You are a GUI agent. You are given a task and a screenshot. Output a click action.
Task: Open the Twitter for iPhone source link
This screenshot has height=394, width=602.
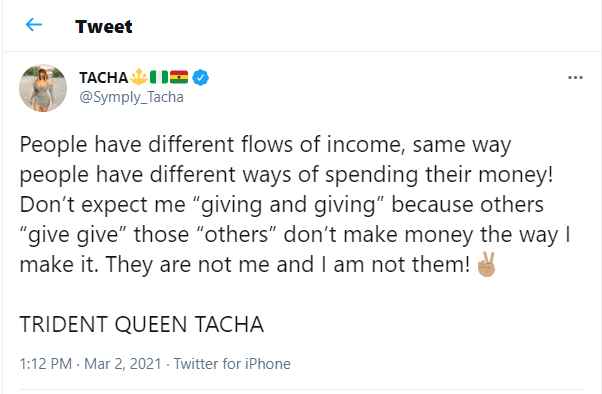click(232, 364)
